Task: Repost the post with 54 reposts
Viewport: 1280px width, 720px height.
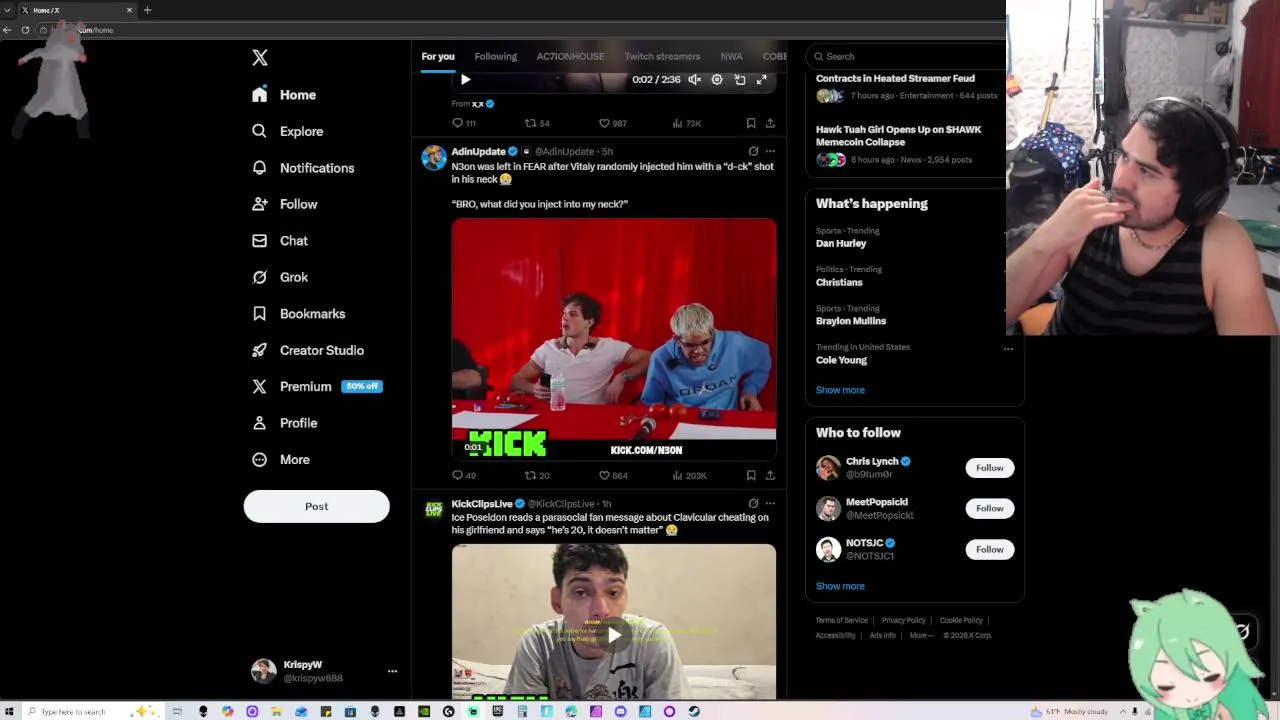Action: (x=537, y=123)
